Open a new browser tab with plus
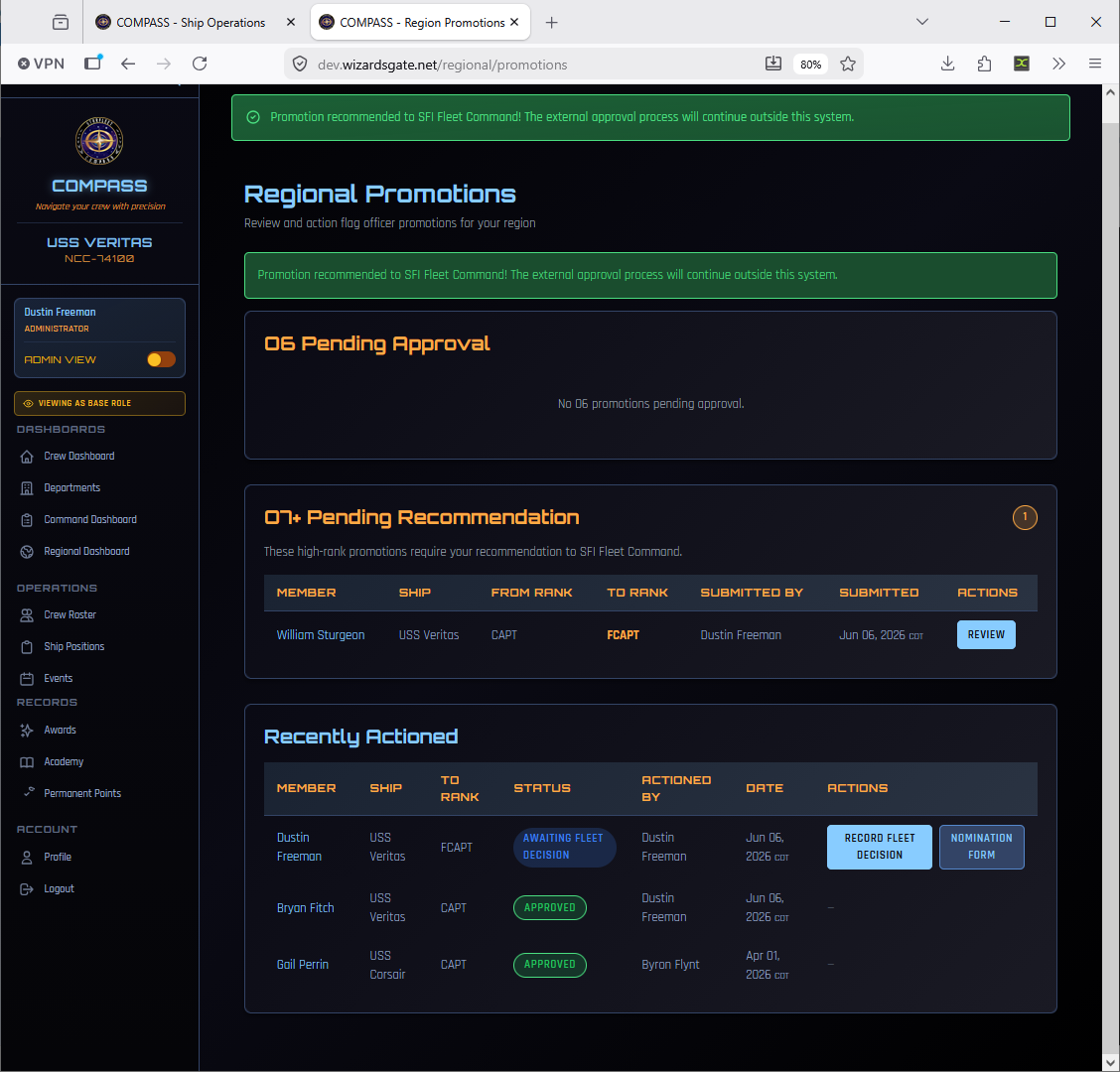 tap(551, 22)
